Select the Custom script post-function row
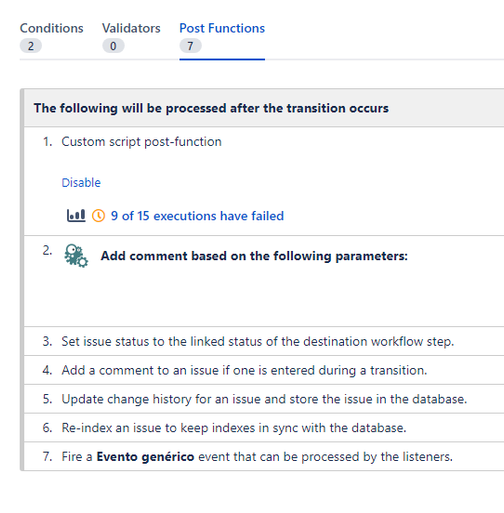Screen dimensions: 504x513 coord(263,181)
